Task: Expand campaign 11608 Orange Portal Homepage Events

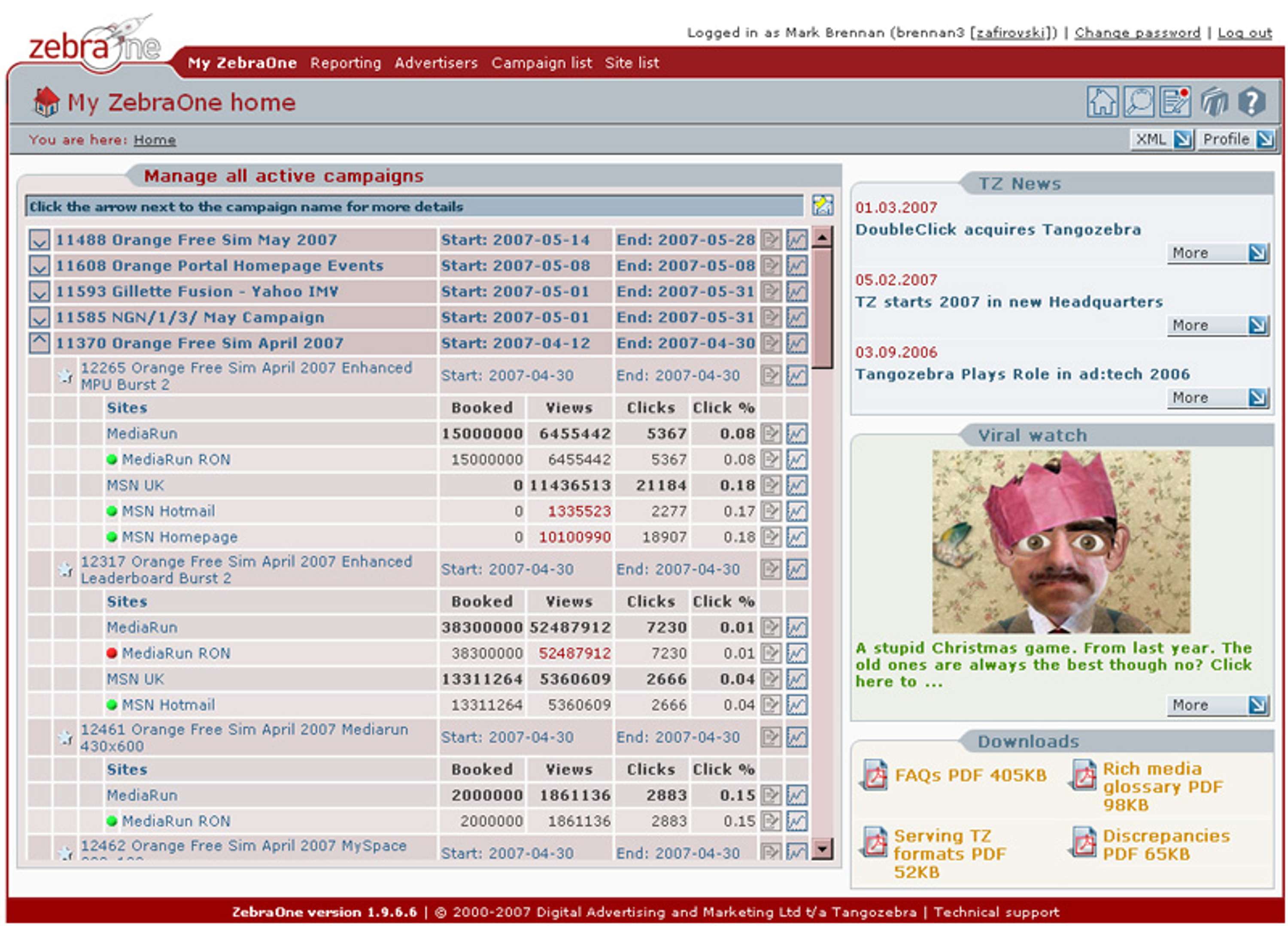Action: (x=39, y=265)
